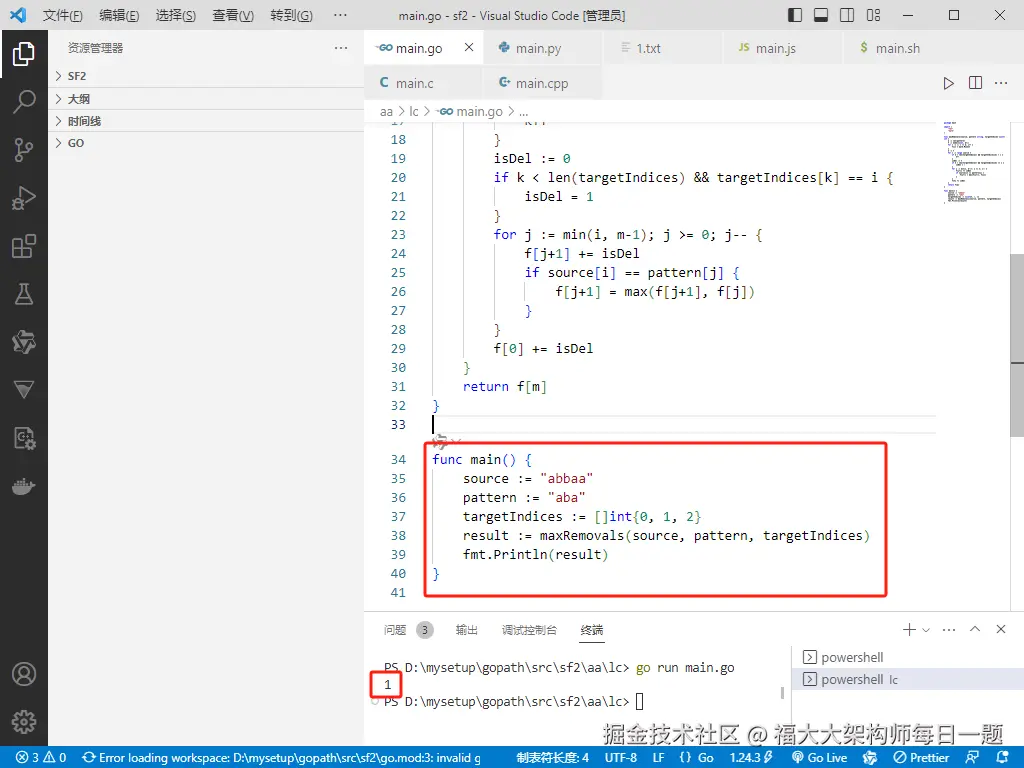
Task: Open the Accounts icon in activity bar
Action: [24, 674]
